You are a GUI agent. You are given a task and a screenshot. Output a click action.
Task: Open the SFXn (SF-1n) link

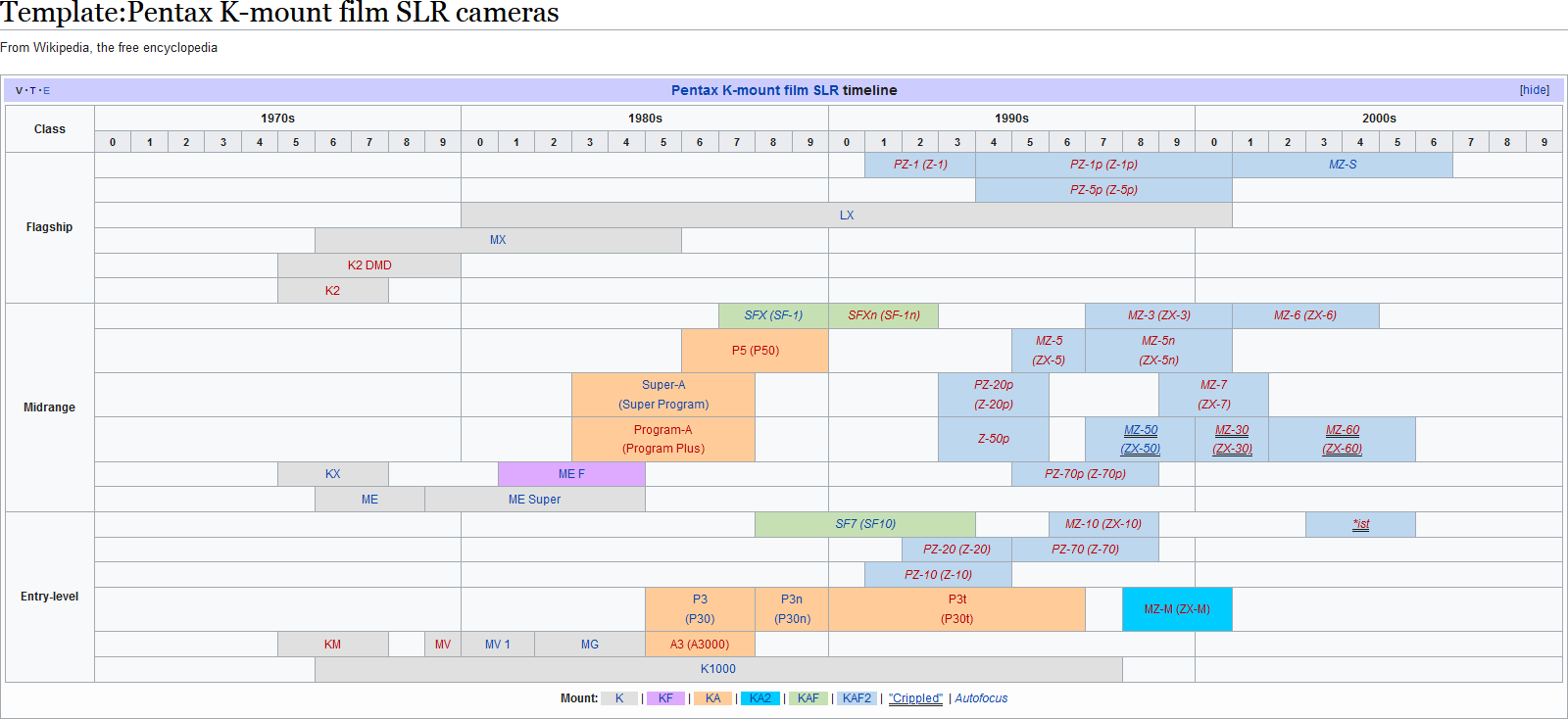pyautogui.click(x=884, y=315)
